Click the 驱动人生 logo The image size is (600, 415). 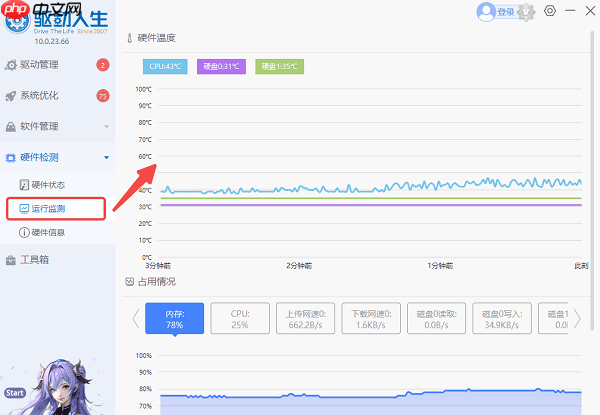[55, 20]
